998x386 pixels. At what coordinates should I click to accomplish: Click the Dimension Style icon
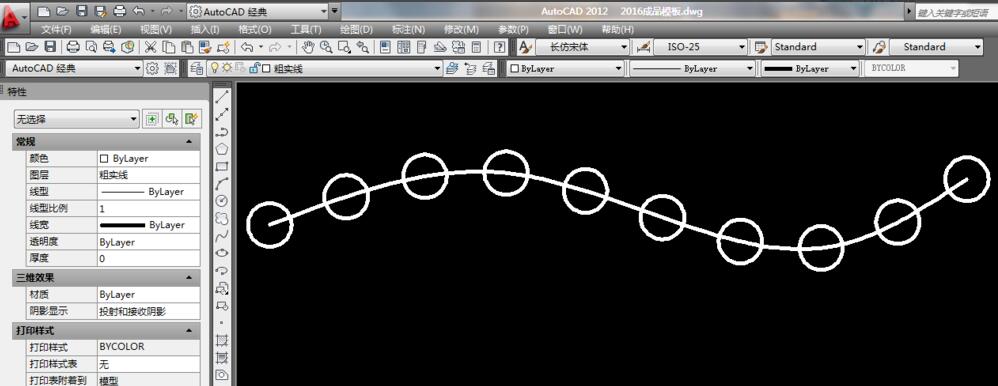(643, 46)
